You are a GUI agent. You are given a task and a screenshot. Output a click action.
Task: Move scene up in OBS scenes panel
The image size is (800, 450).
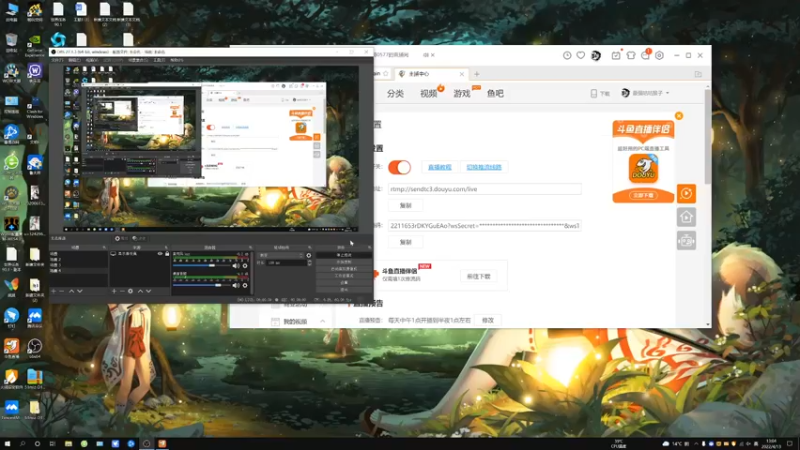click(x=71, y=291)
